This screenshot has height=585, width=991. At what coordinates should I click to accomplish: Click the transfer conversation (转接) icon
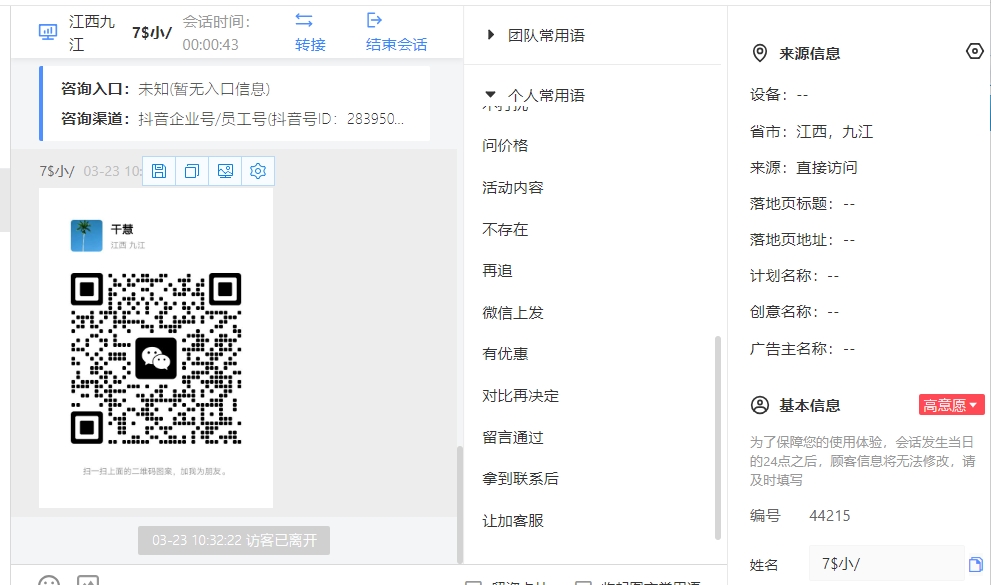(304, 20)
